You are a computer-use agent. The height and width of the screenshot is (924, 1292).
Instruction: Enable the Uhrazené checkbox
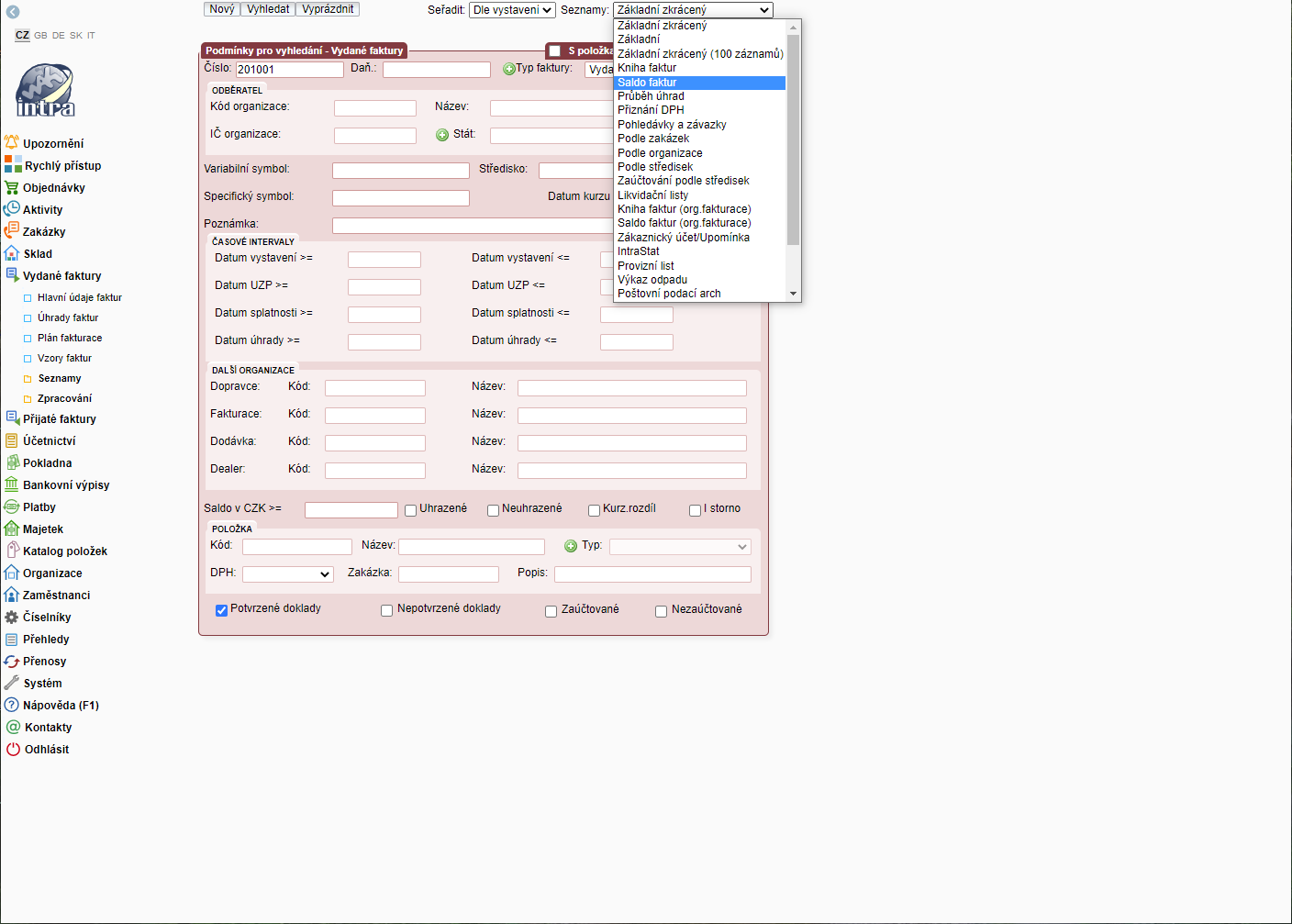[x=411, y=510]
